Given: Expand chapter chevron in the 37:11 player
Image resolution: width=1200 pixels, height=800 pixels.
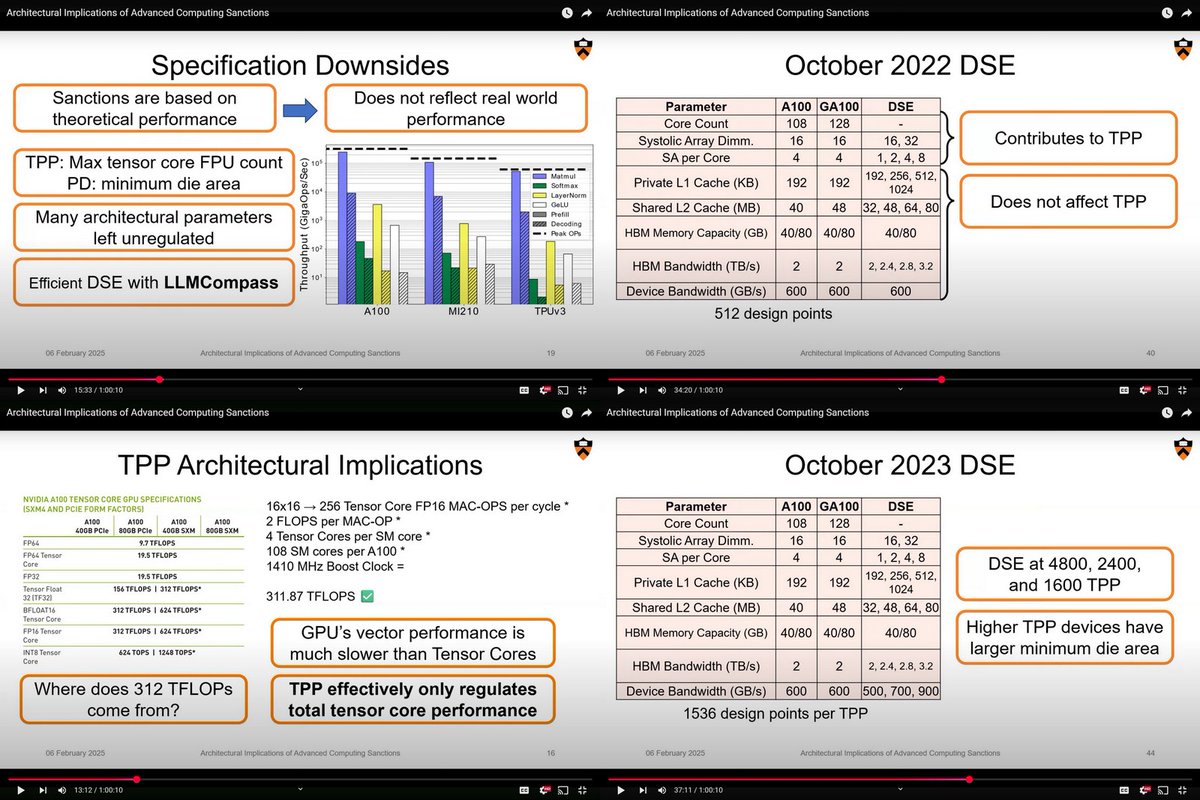Looking at the screenshot, I should (900, 789).
